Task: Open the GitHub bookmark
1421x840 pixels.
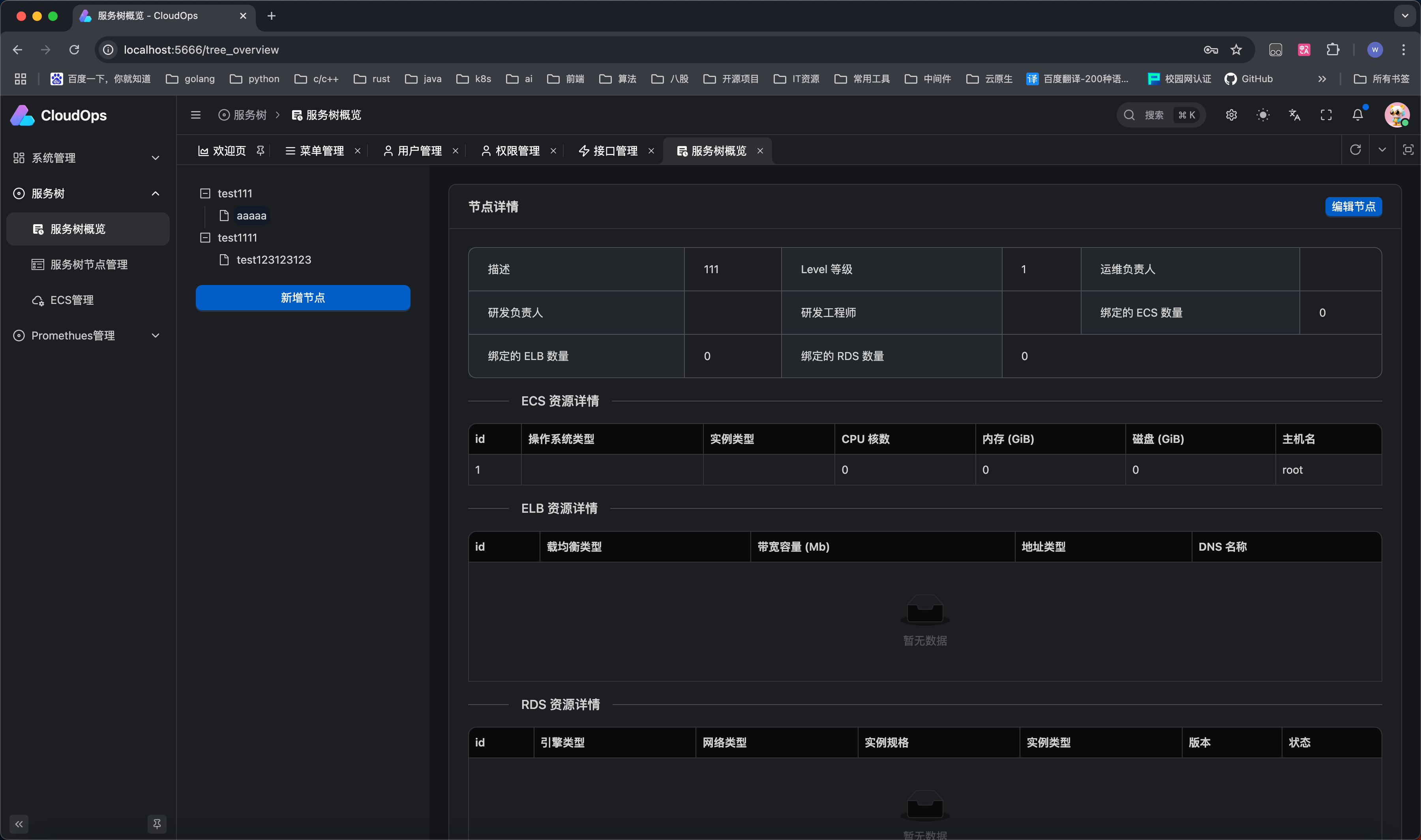Action: [1249, 79]
